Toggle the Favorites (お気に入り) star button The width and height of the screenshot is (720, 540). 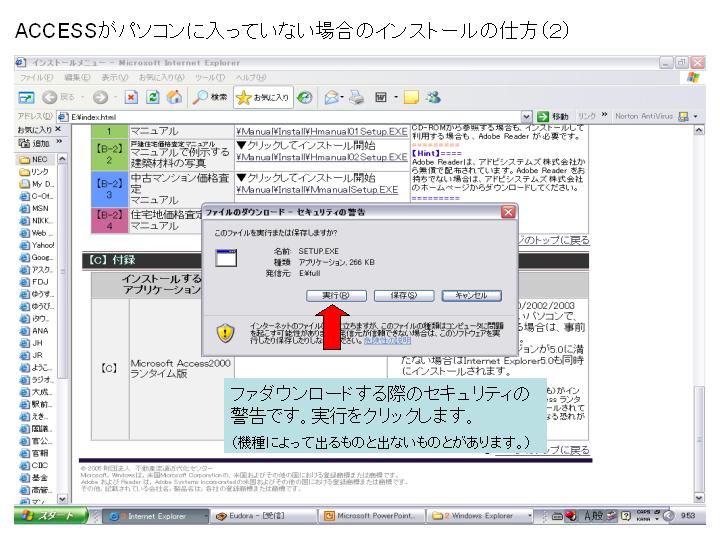[263, 97]
